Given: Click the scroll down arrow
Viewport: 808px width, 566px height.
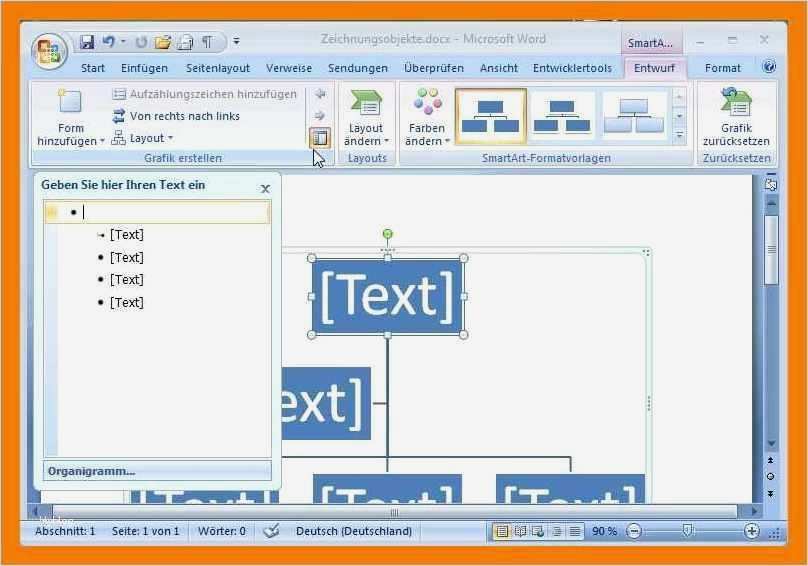Looking at the screenshot, I should tap(771, 443).
